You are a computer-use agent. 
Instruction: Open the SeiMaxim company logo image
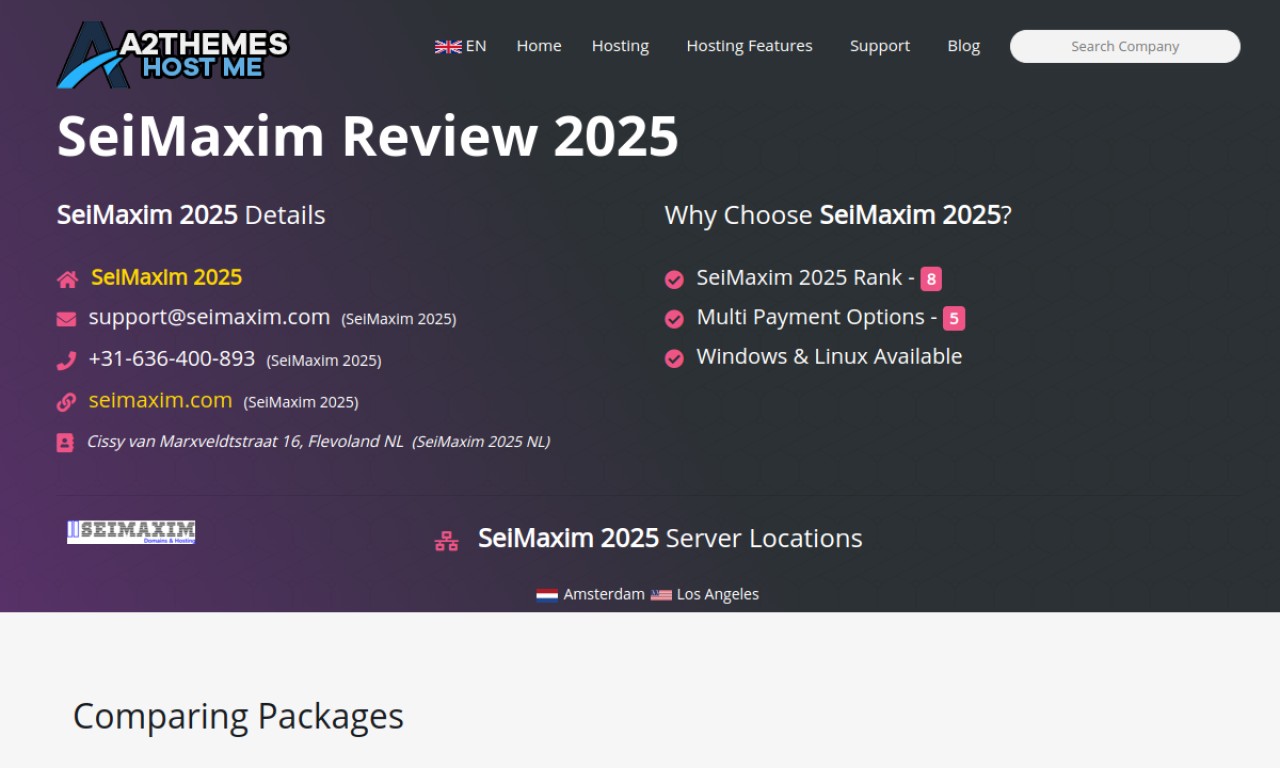131,532
